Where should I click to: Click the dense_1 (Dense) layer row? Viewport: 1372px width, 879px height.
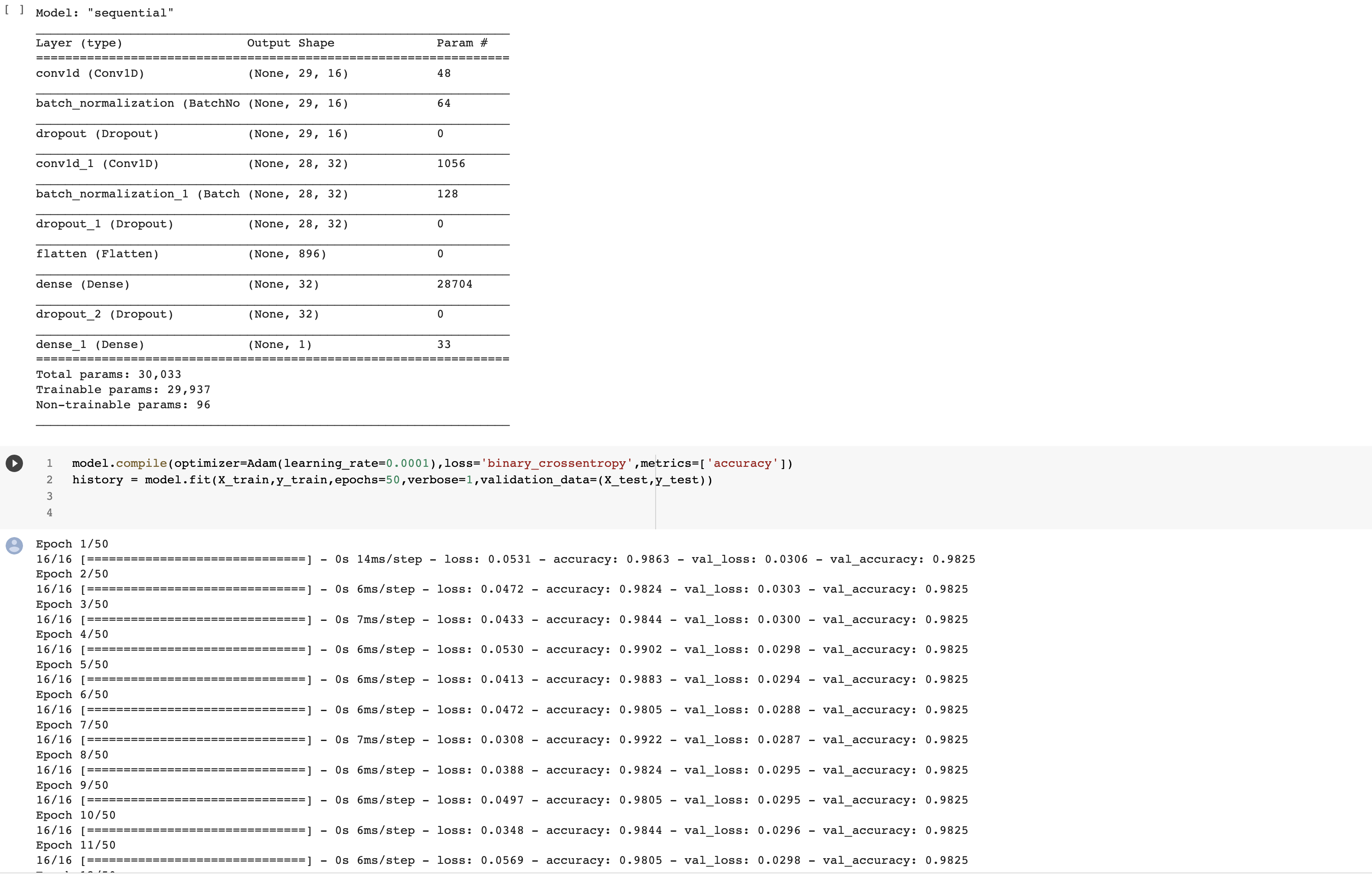pos(90,344)
